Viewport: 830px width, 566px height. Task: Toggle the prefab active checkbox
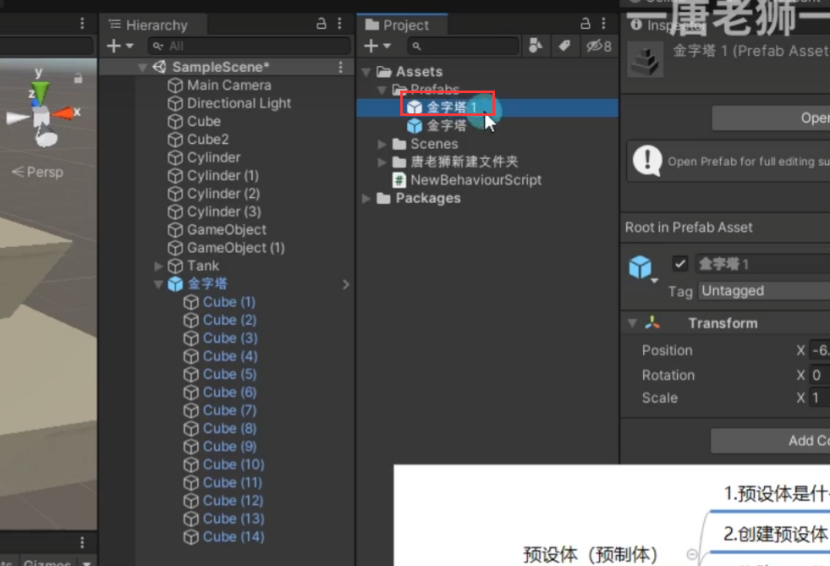click(x=680, y=264)
